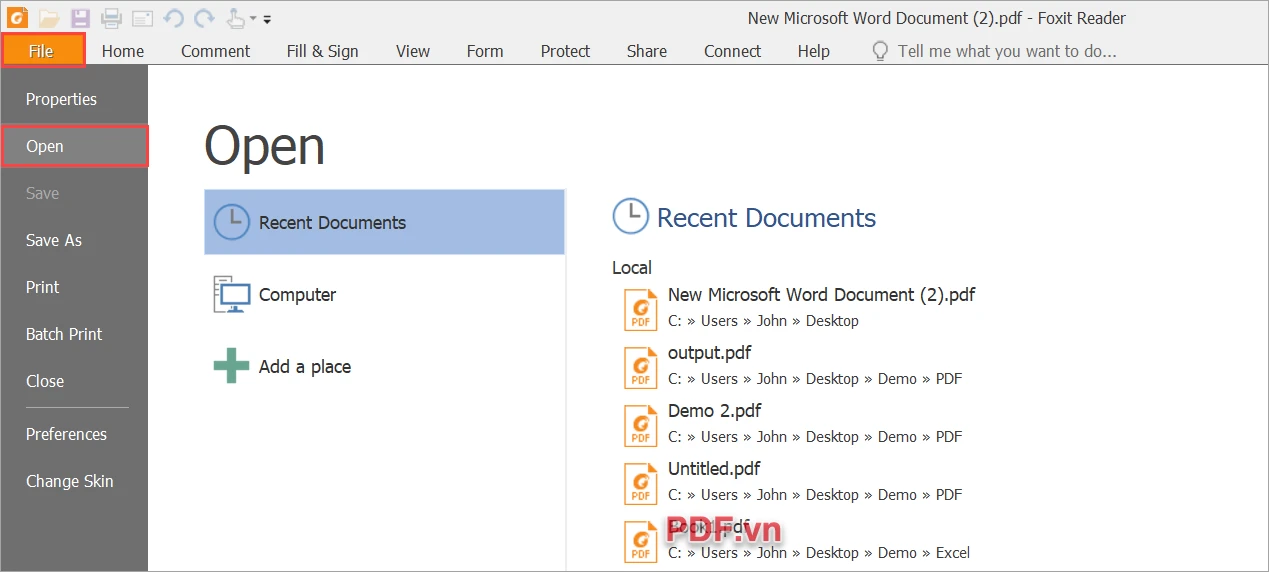
Task: Choose Batch Print in the File sidebar
Action: pyautogui.click(x=74, y=334)
